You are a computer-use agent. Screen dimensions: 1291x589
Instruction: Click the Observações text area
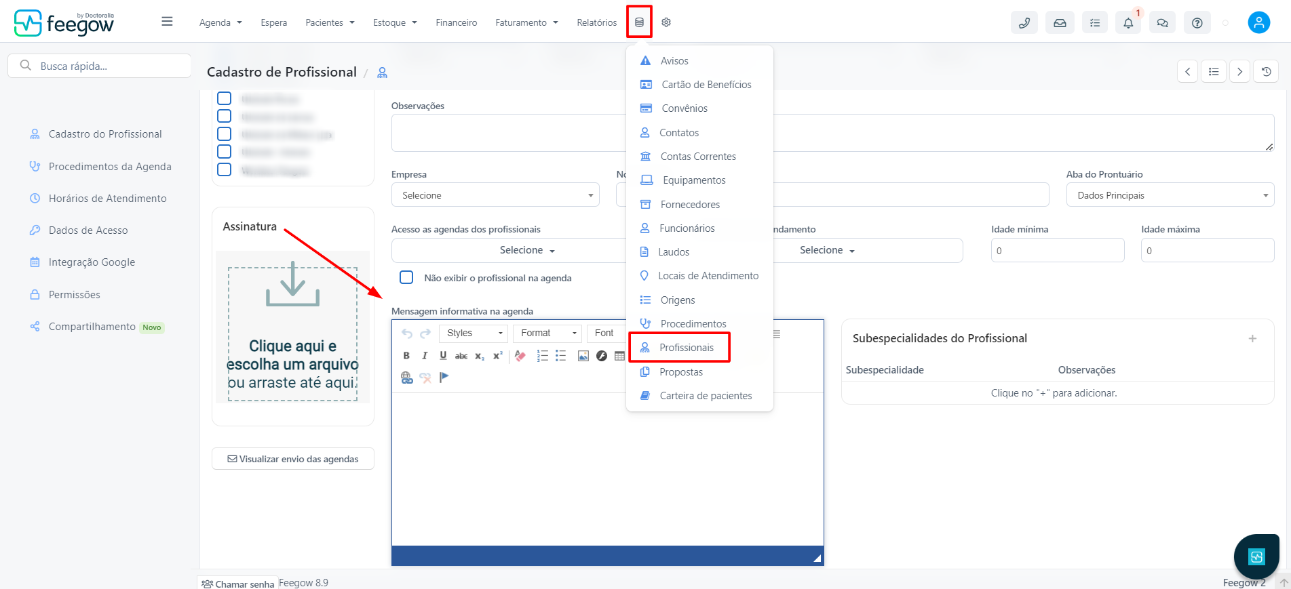coord(832,133)
